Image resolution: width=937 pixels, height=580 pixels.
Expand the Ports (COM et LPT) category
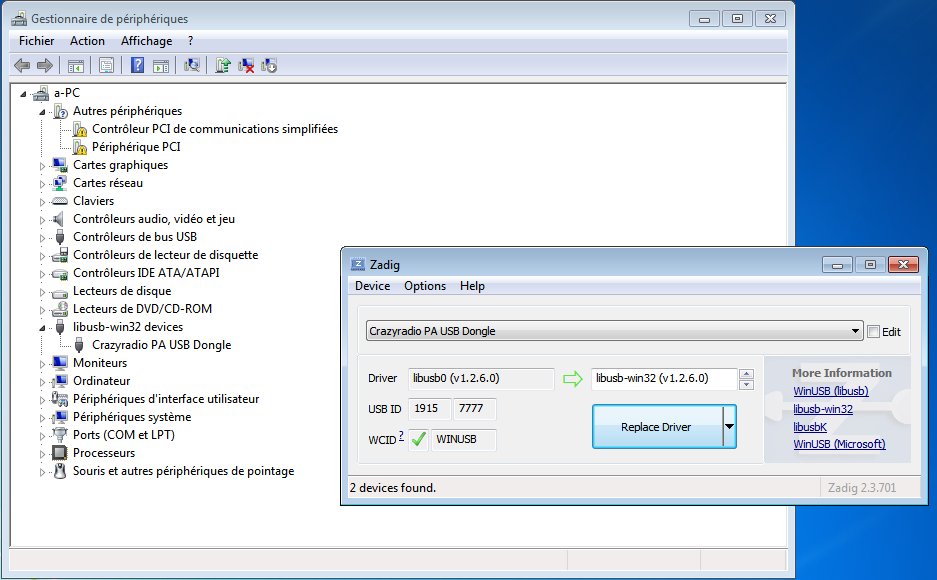coord(42,435)
